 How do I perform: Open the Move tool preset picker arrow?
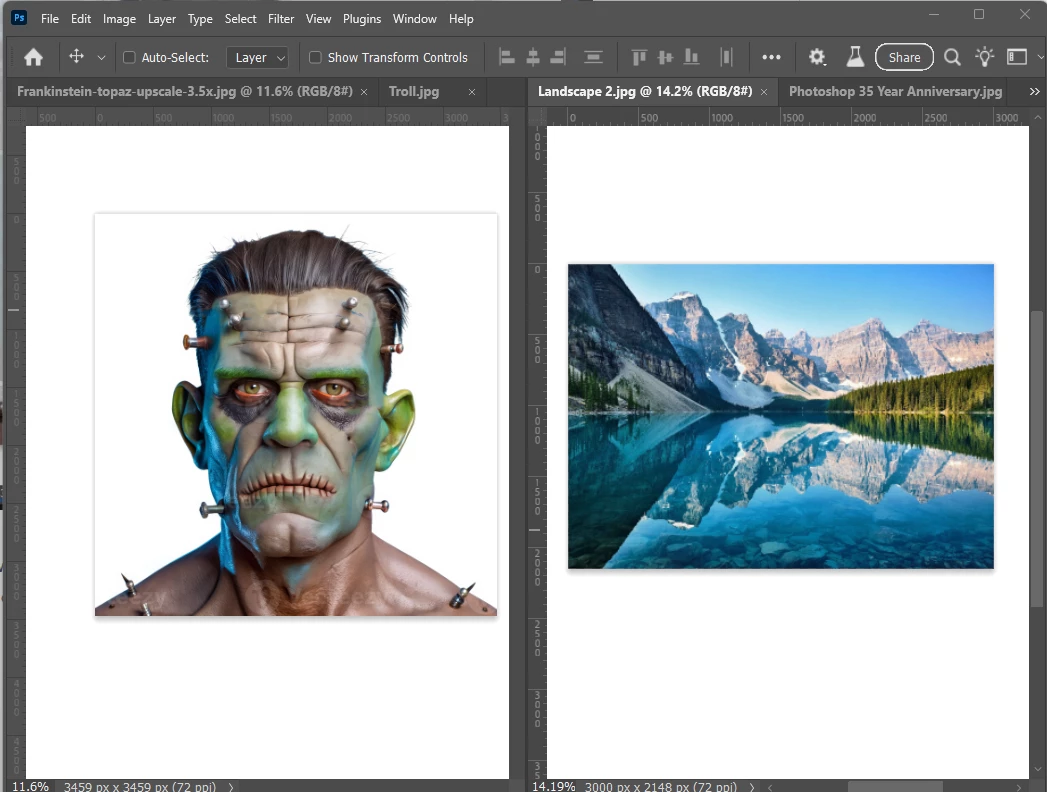click(101, 58)
